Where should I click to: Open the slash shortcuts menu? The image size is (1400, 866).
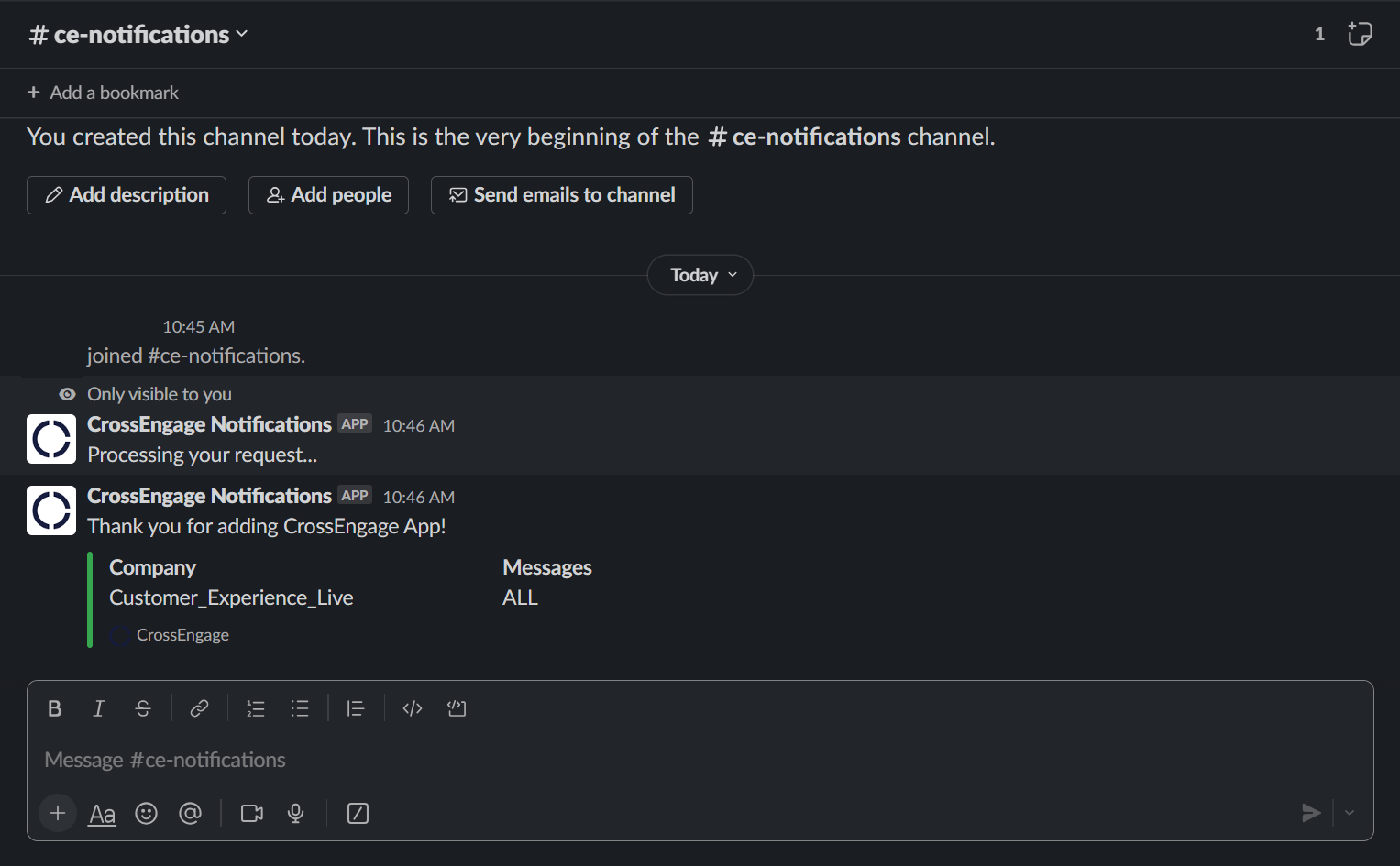pyautogui.click(x=358, y=813)
